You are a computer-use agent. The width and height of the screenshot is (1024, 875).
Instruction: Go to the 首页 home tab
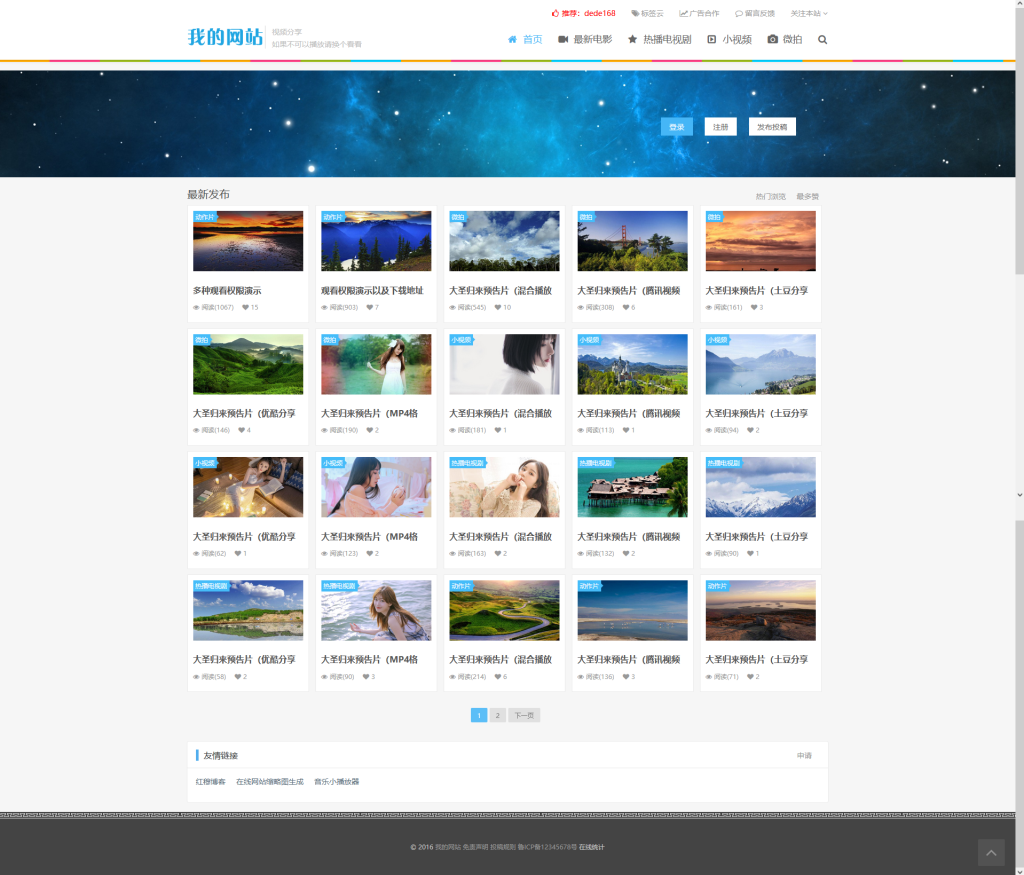(x=525, y=40)
